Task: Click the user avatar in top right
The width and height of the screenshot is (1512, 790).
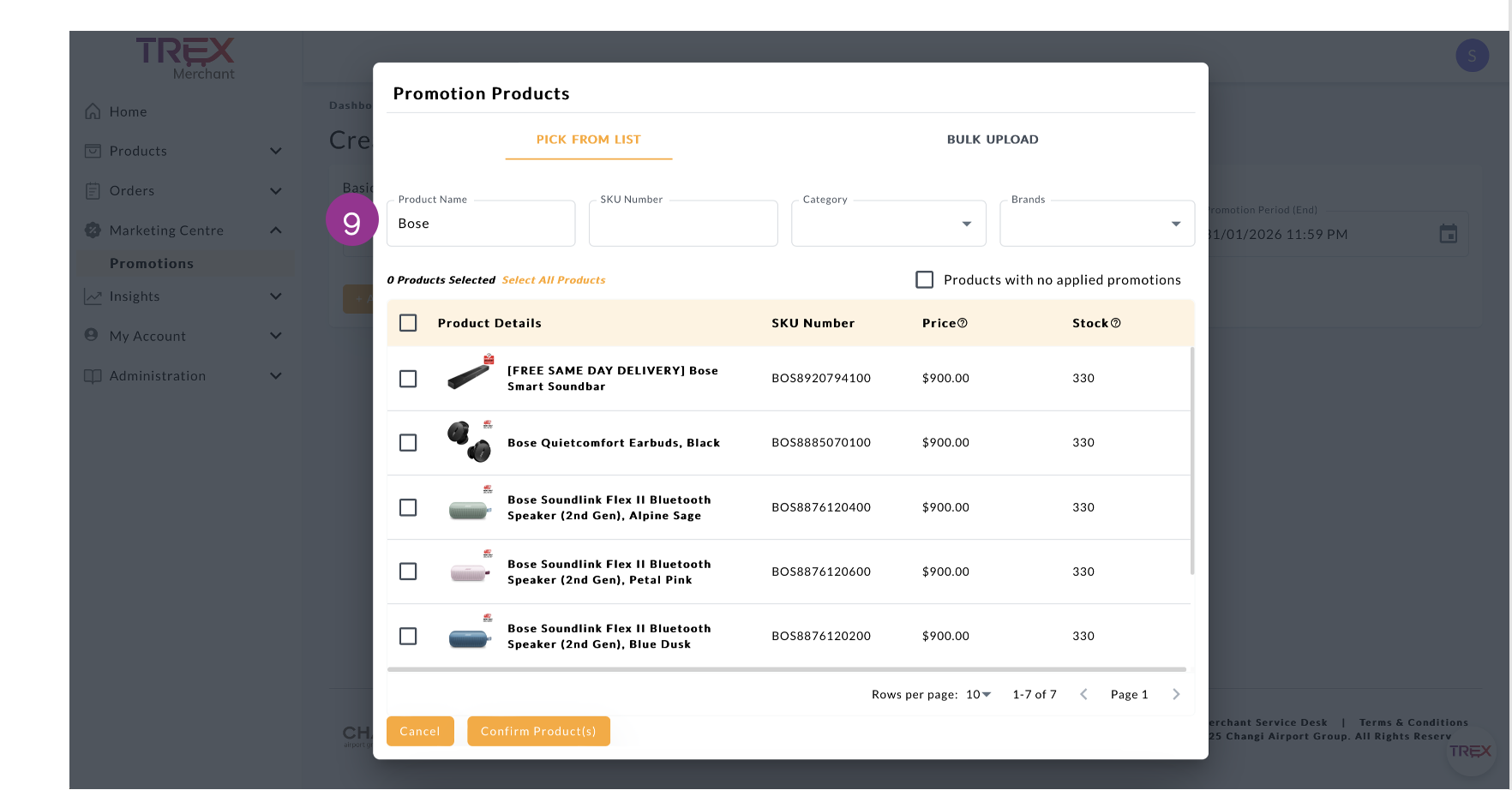Action: pyautogui.click(x=1472, y=56)
